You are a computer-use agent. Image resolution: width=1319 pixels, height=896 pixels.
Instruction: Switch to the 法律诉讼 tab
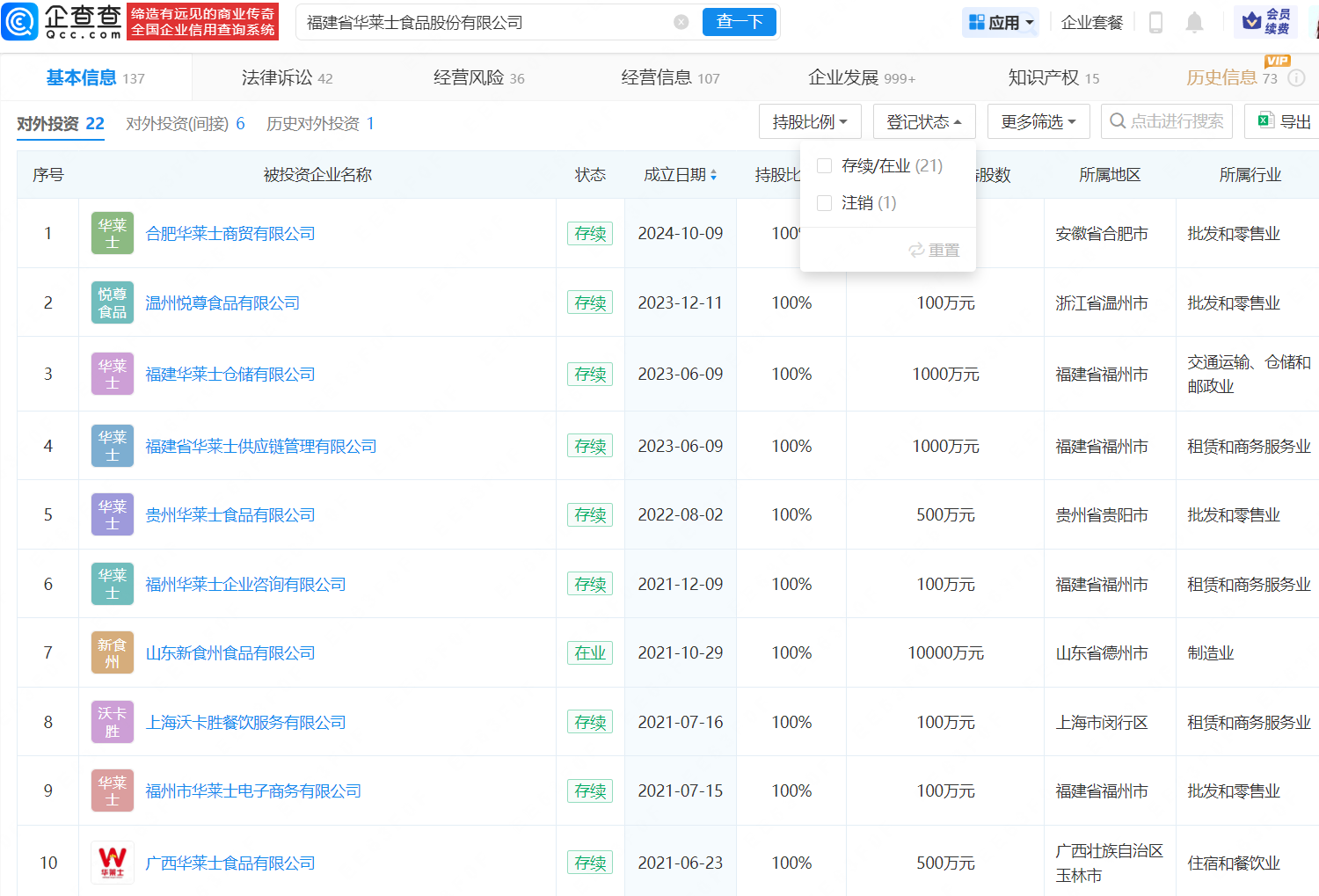click(287, 78)
